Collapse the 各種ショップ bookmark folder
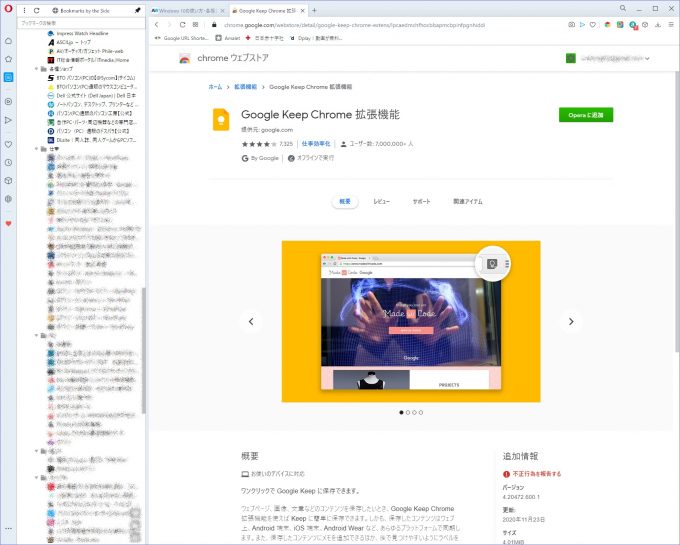 point(36,69)
